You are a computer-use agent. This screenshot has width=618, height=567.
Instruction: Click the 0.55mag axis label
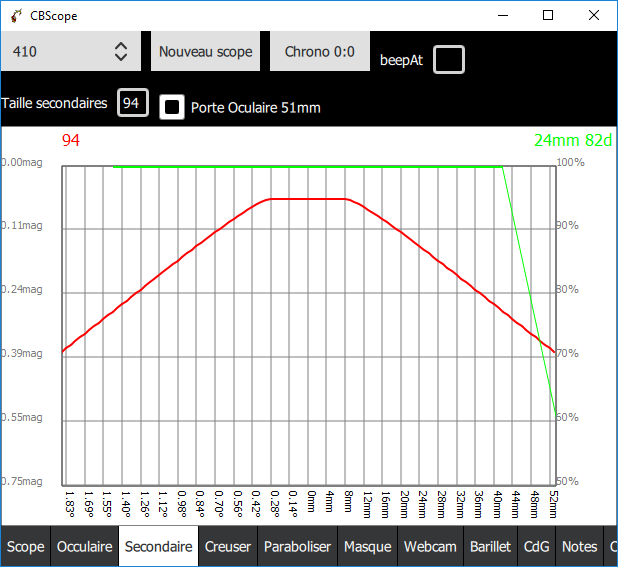22,417
